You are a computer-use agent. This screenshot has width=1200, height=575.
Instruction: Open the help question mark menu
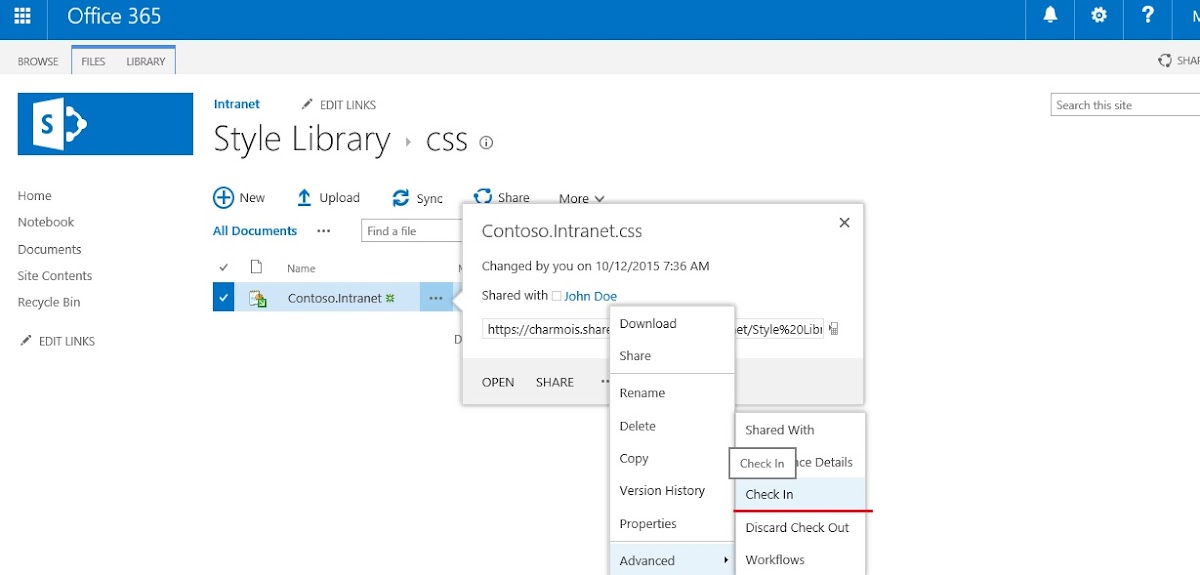[x=1148, y=16]
